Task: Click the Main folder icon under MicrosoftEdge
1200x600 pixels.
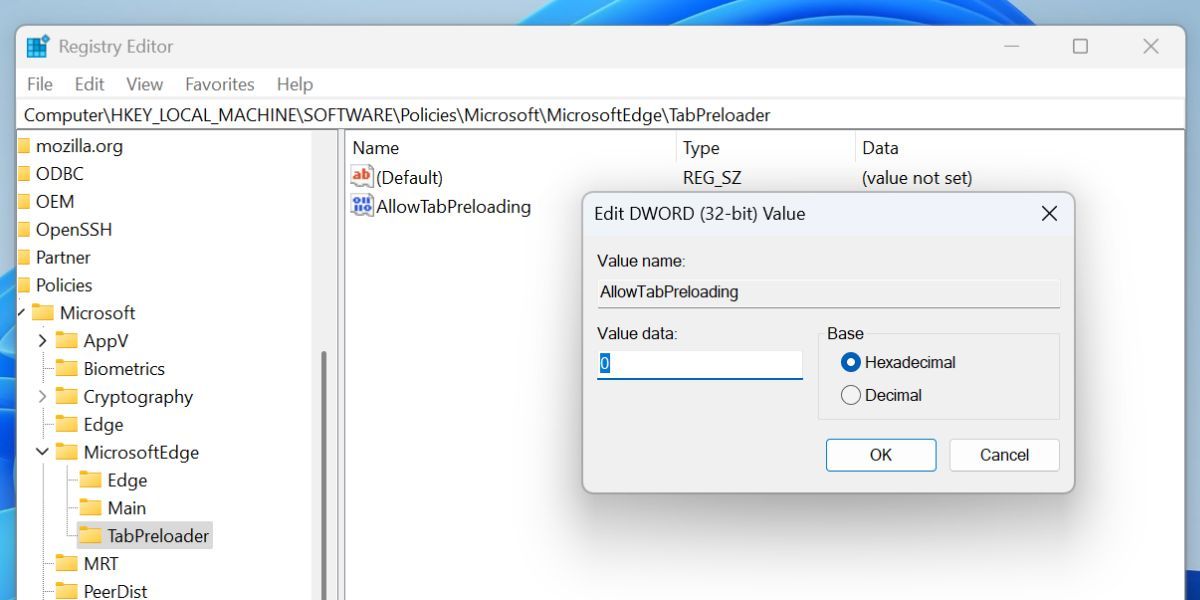Action: [89, 507]
